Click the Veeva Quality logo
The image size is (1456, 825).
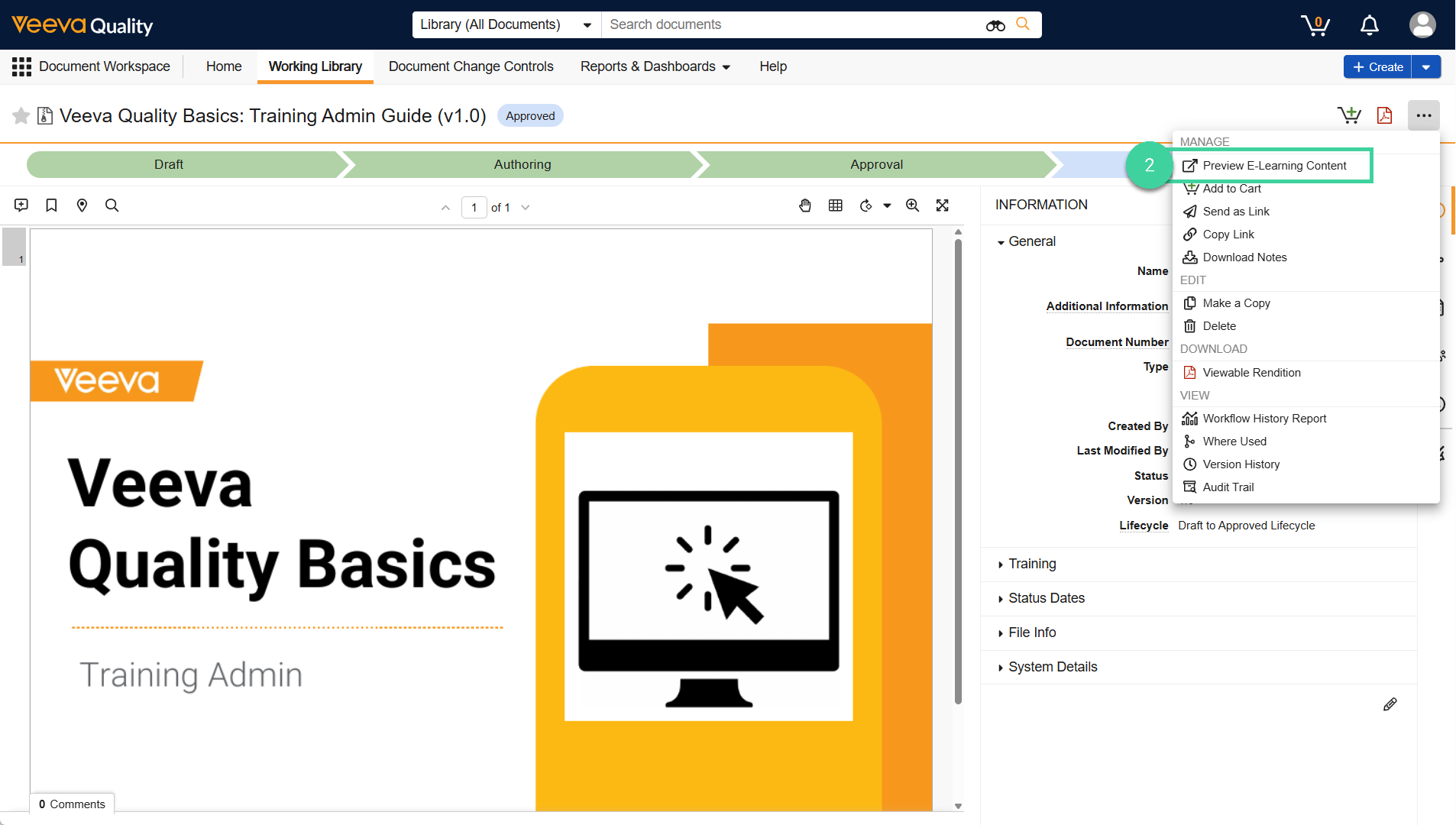(82, 25)
